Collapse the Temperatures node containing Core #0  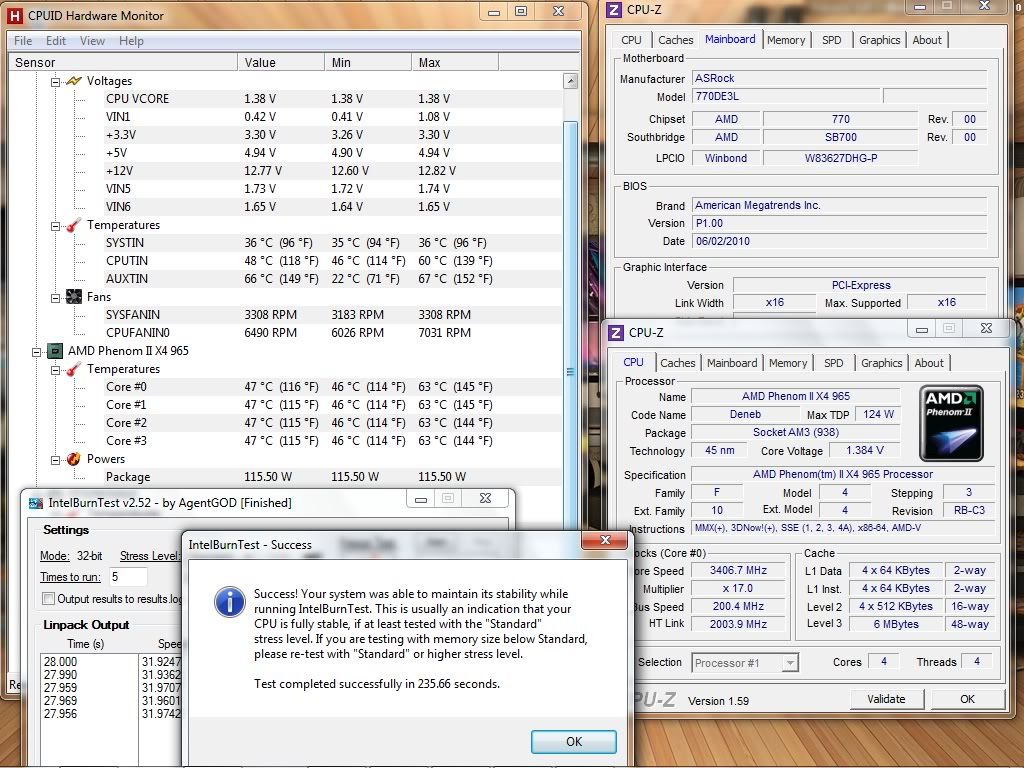(56, 370)
